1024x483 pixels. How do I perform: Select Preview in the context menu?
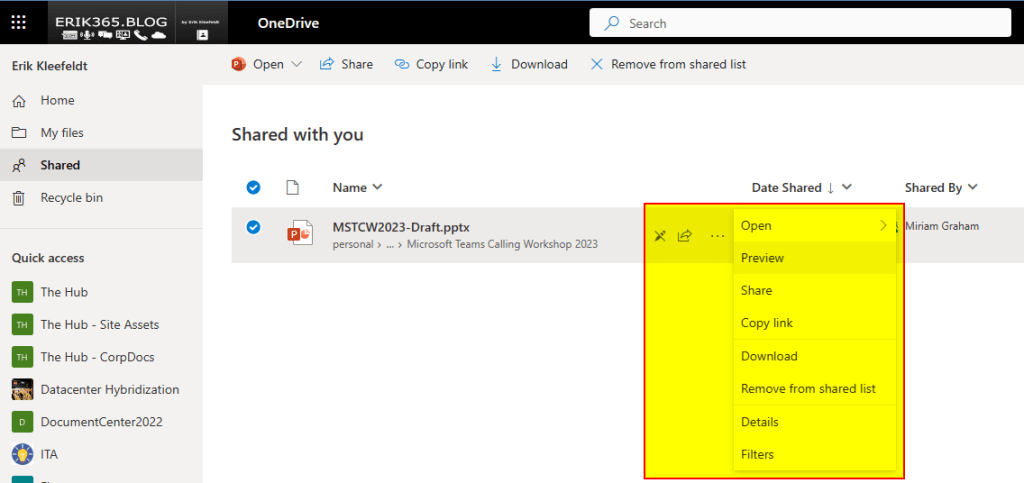[762, 258]
